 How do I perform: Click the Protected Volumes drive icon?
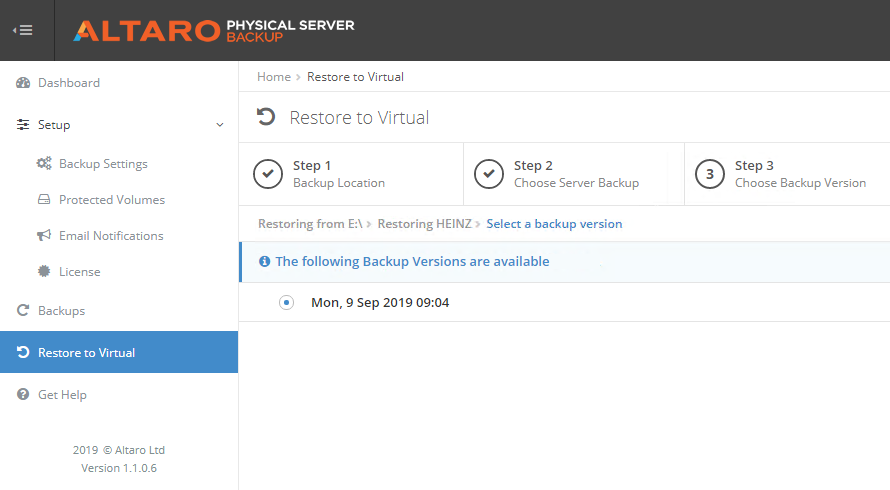[x=44, y=200]
